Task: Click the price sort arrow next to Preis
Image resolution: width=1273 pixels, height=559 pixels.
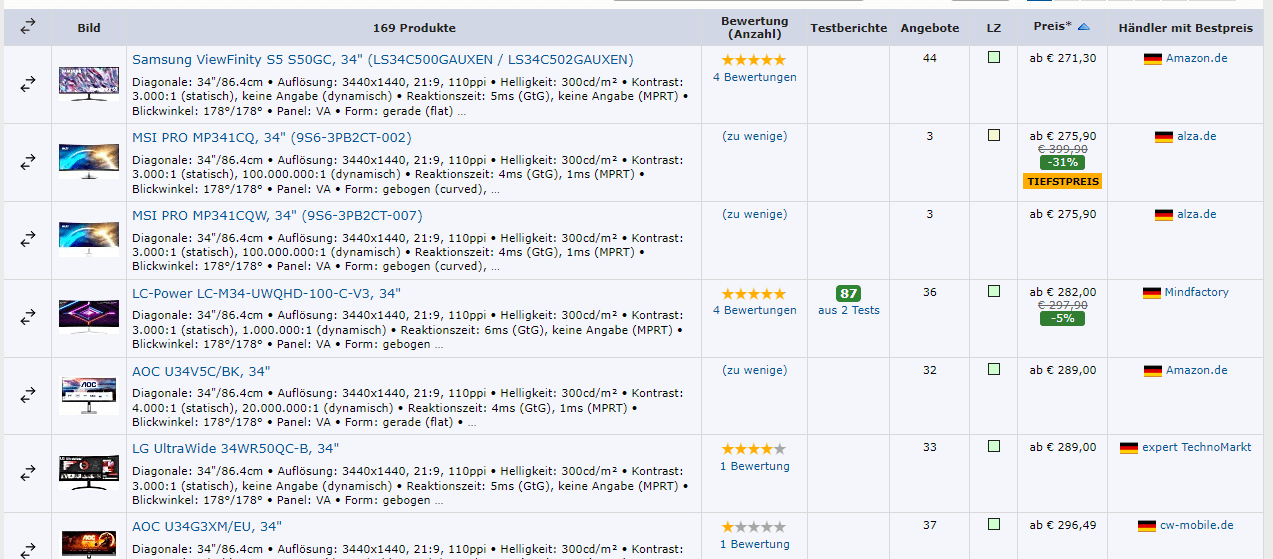Action: 1083,26
